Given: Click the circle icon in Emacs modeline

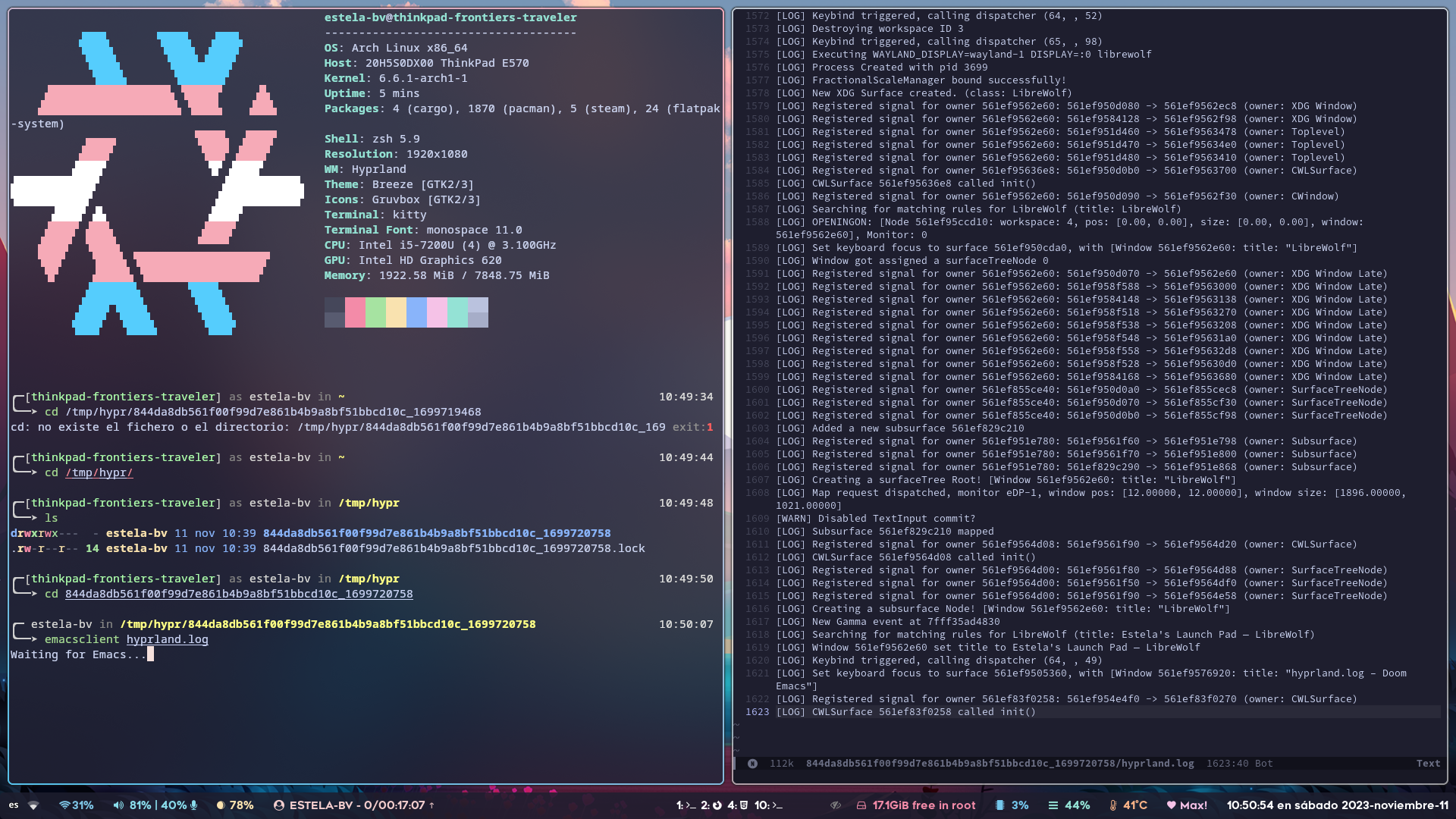Looking at the screenshot, I should pyautogui.click(x=752, y=764).
